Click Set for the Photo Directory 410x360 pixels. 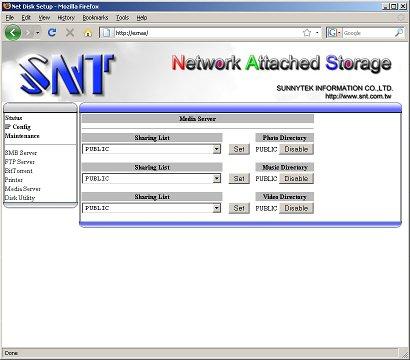click(239, 149)
